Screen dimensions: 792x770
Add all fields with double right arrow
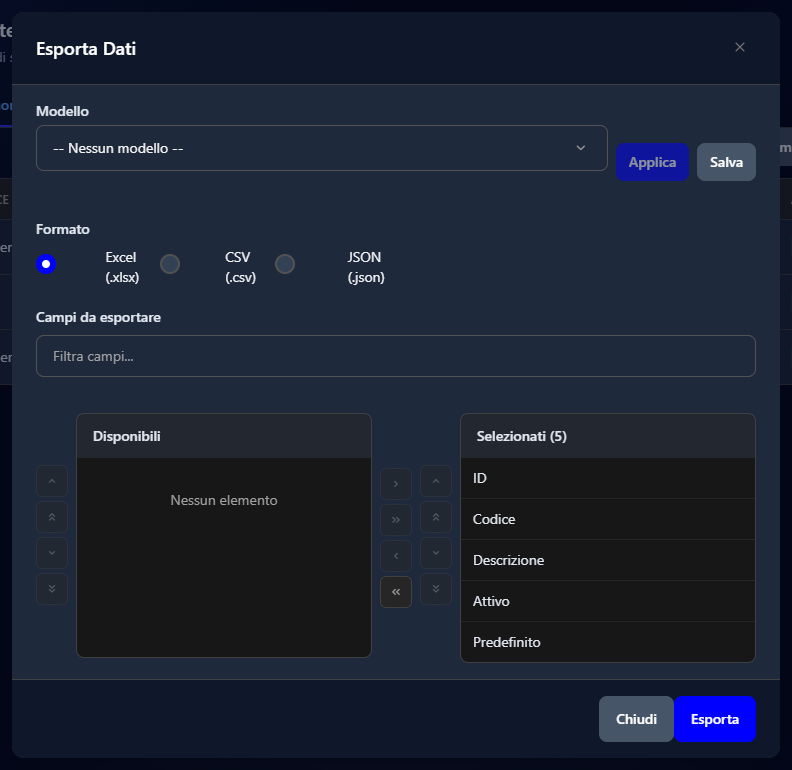395,520
